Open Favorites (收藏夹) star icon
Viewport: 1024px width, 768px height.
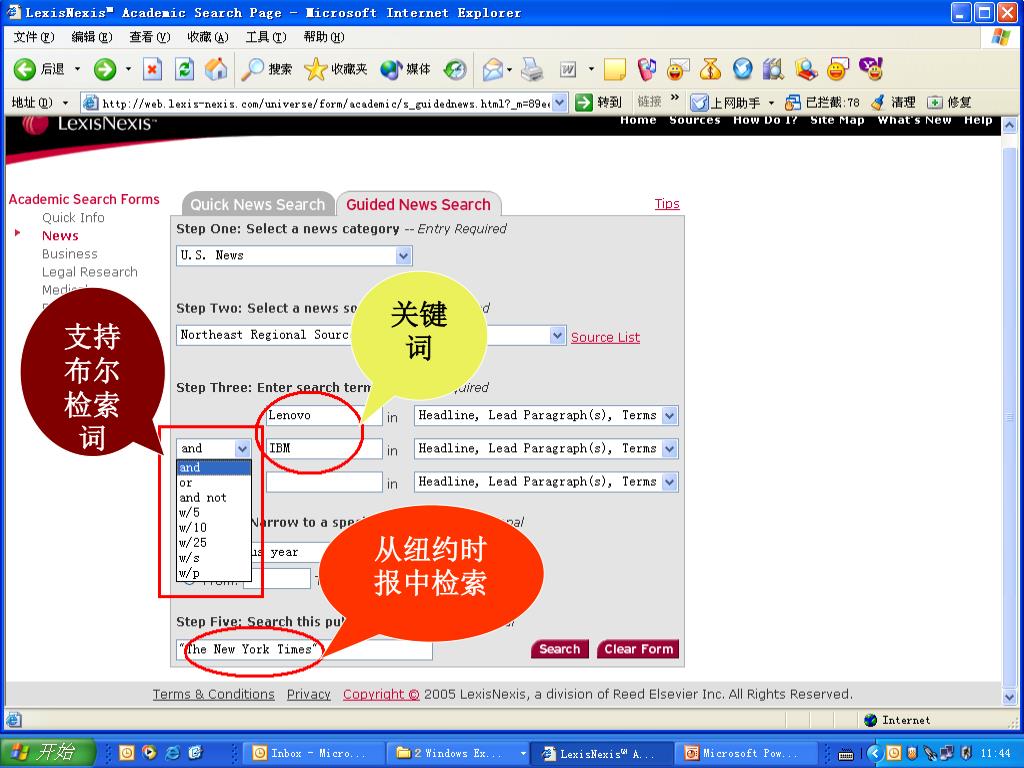[336, 69]
